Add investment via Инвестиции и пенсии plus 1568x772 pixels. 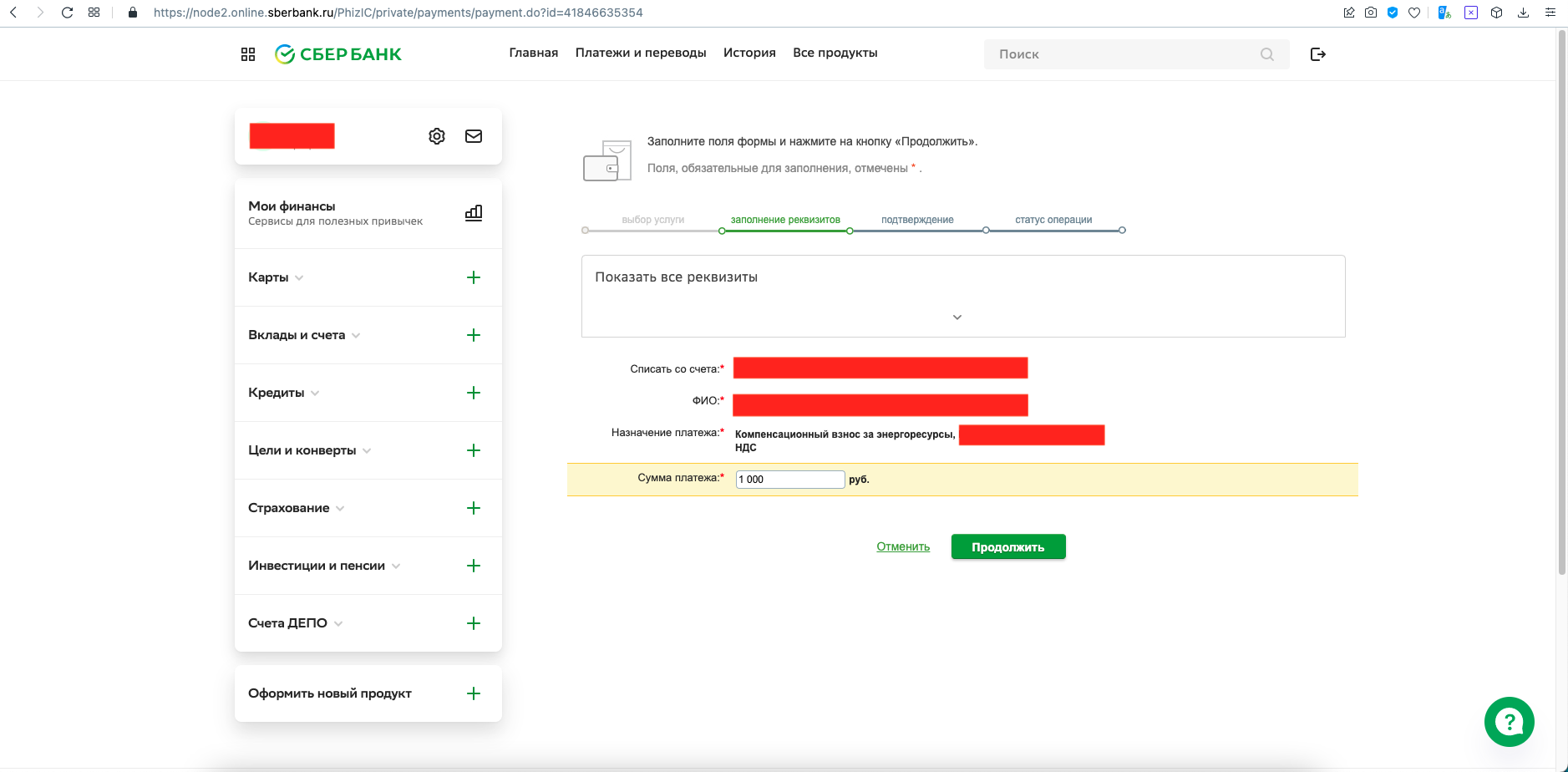(x=474, y=566)
